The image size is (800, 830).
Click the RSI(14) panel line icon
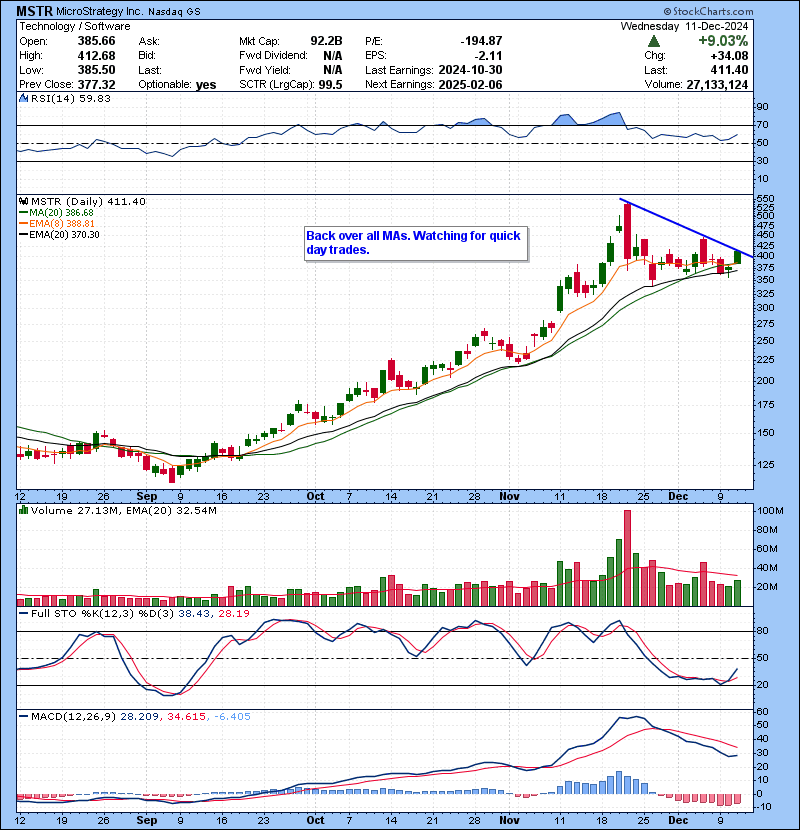click(x=23, y=98)
